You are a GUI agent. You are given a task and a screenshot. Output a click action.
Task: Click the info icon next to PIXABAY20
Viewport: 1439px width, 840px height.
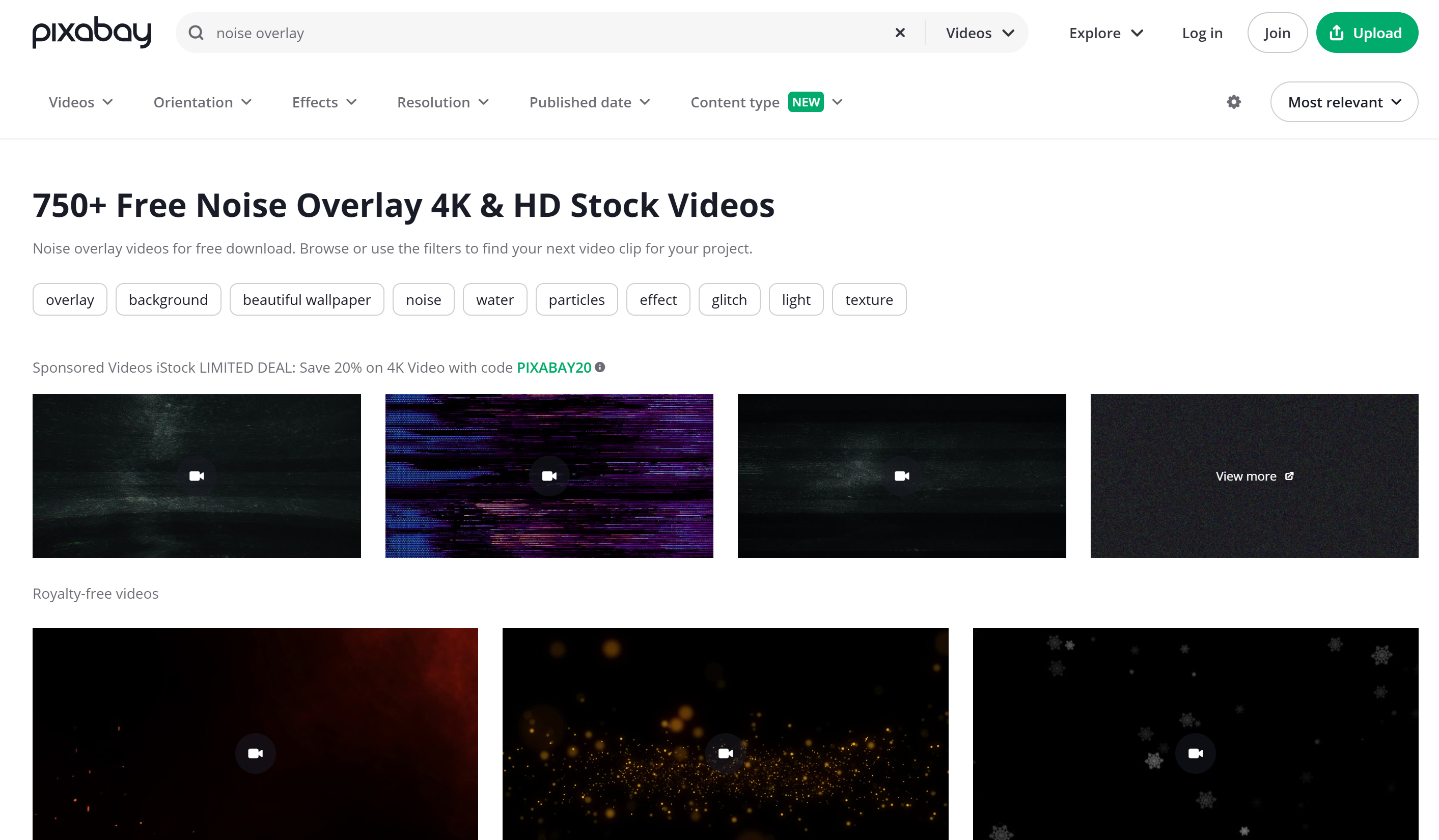[x=600, y=367]
